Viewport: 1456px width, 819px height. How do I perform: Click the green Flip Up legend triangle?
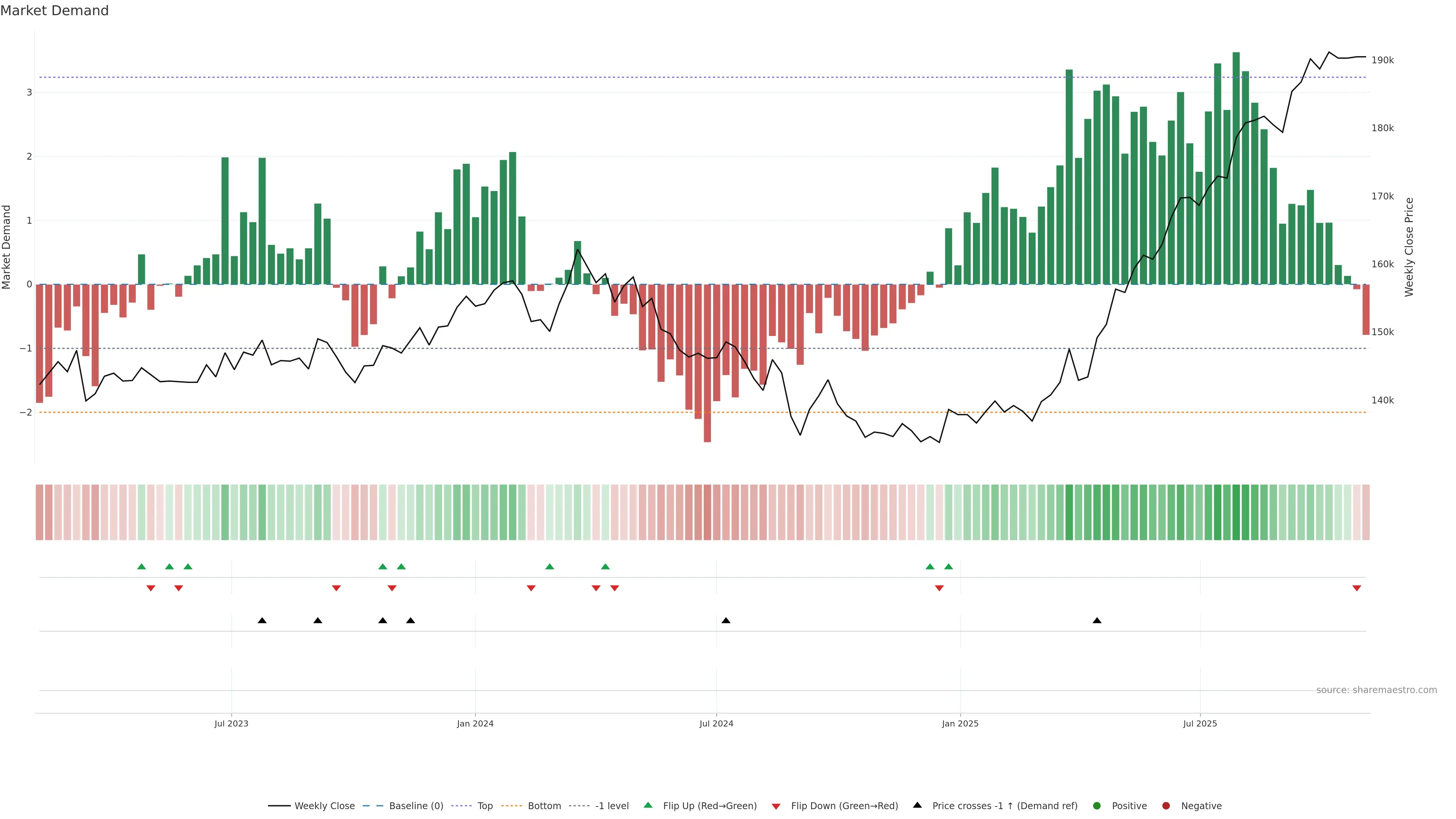[x=648, y=805]
